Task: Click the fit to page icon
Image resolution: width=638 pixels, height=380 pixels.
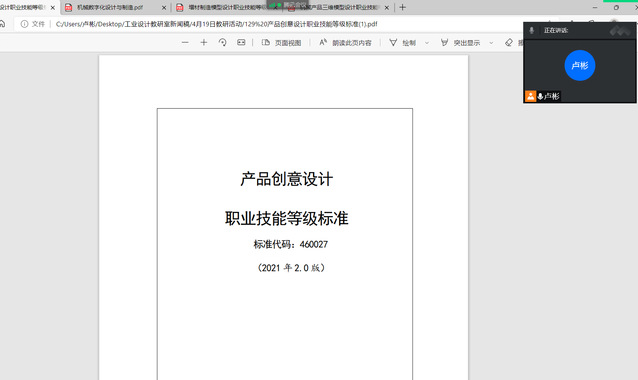Action: pos(241,42)
